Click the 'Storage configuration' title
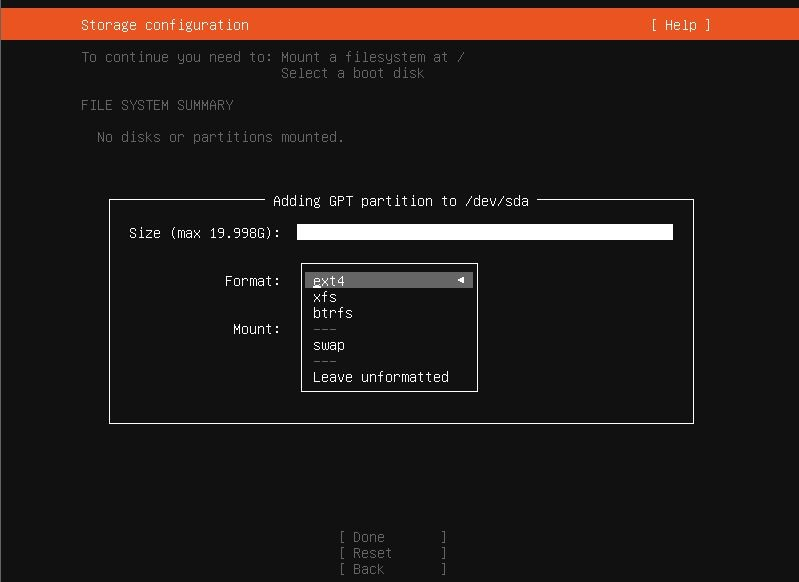The image size is (799, 582). click(165, 25)
